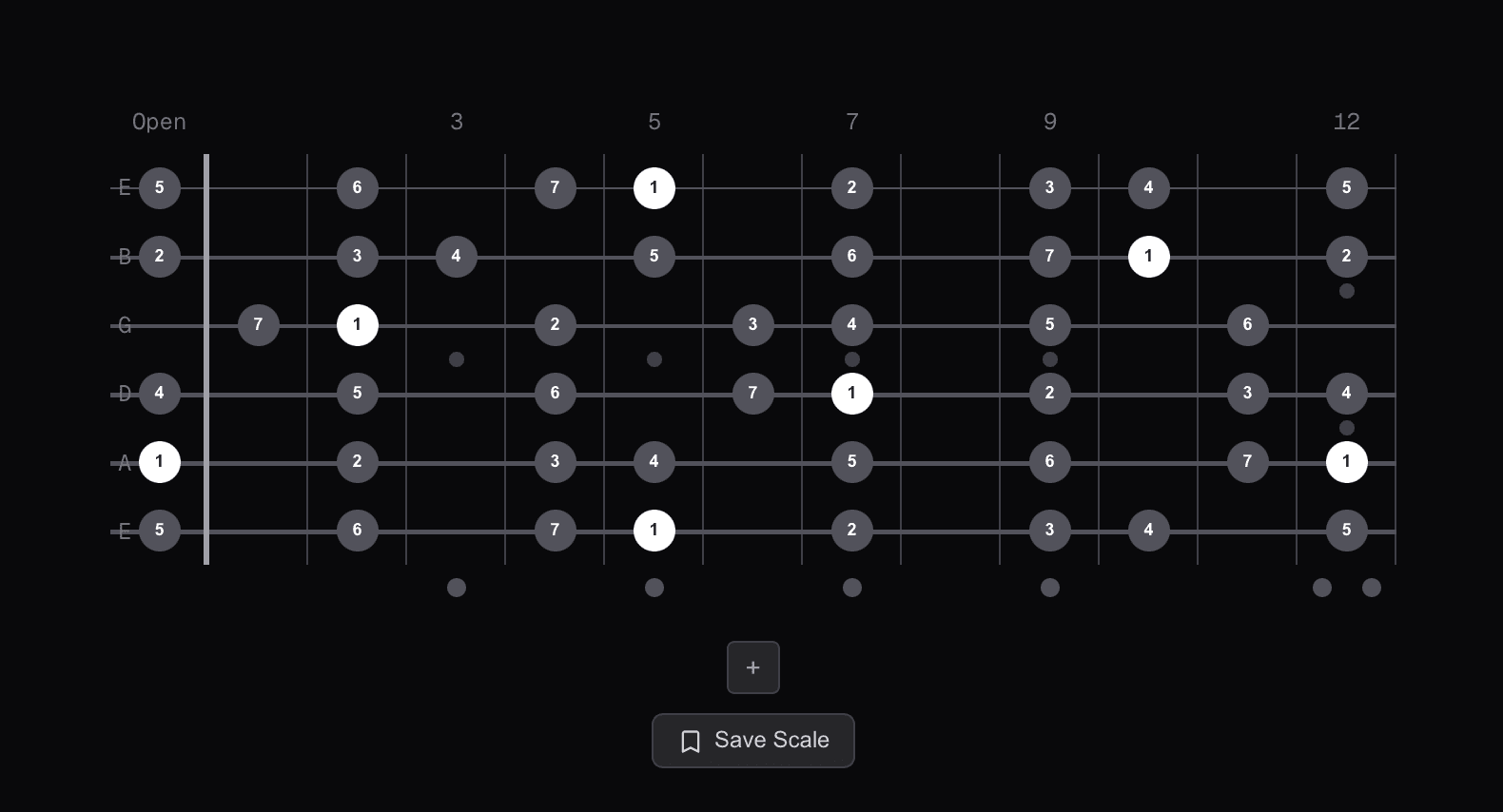The height and width of the screenshot is (812, 1503).
Task: Toggle the white root note on the A string at fret 12
Action: (1346, 462)
